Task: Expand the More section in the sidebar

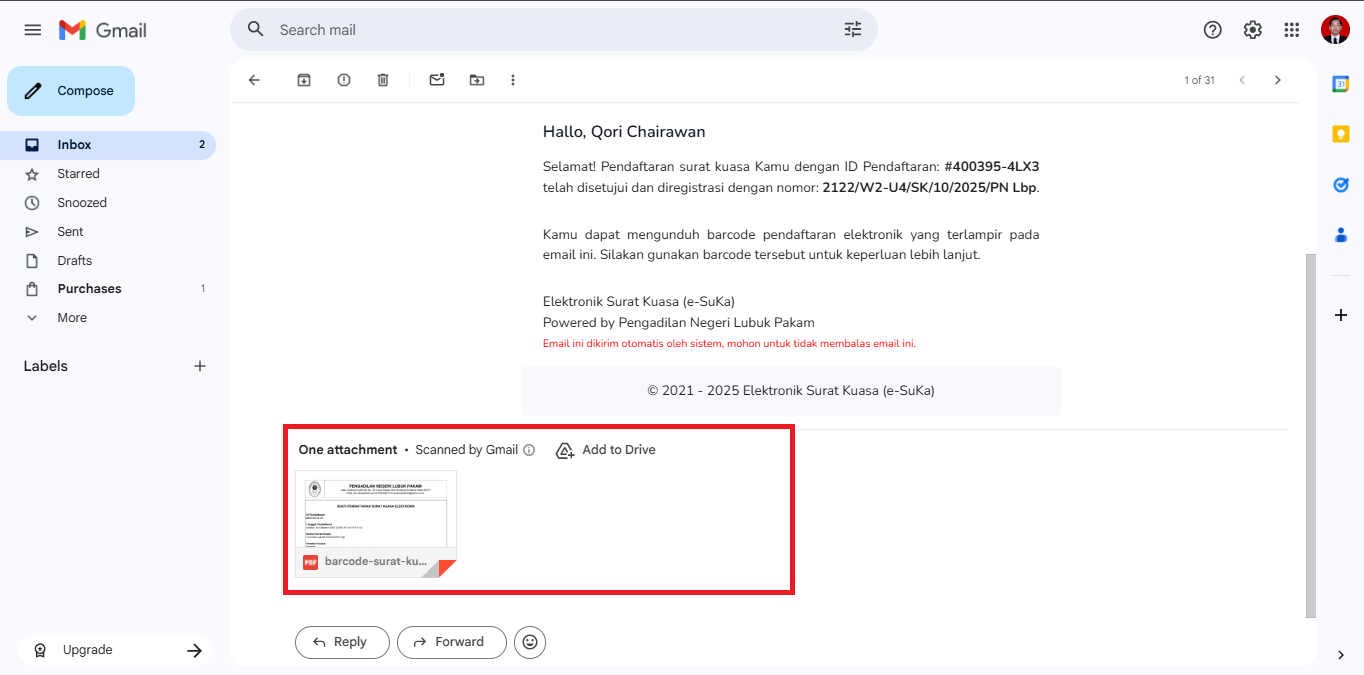Action: click(72, 318)
